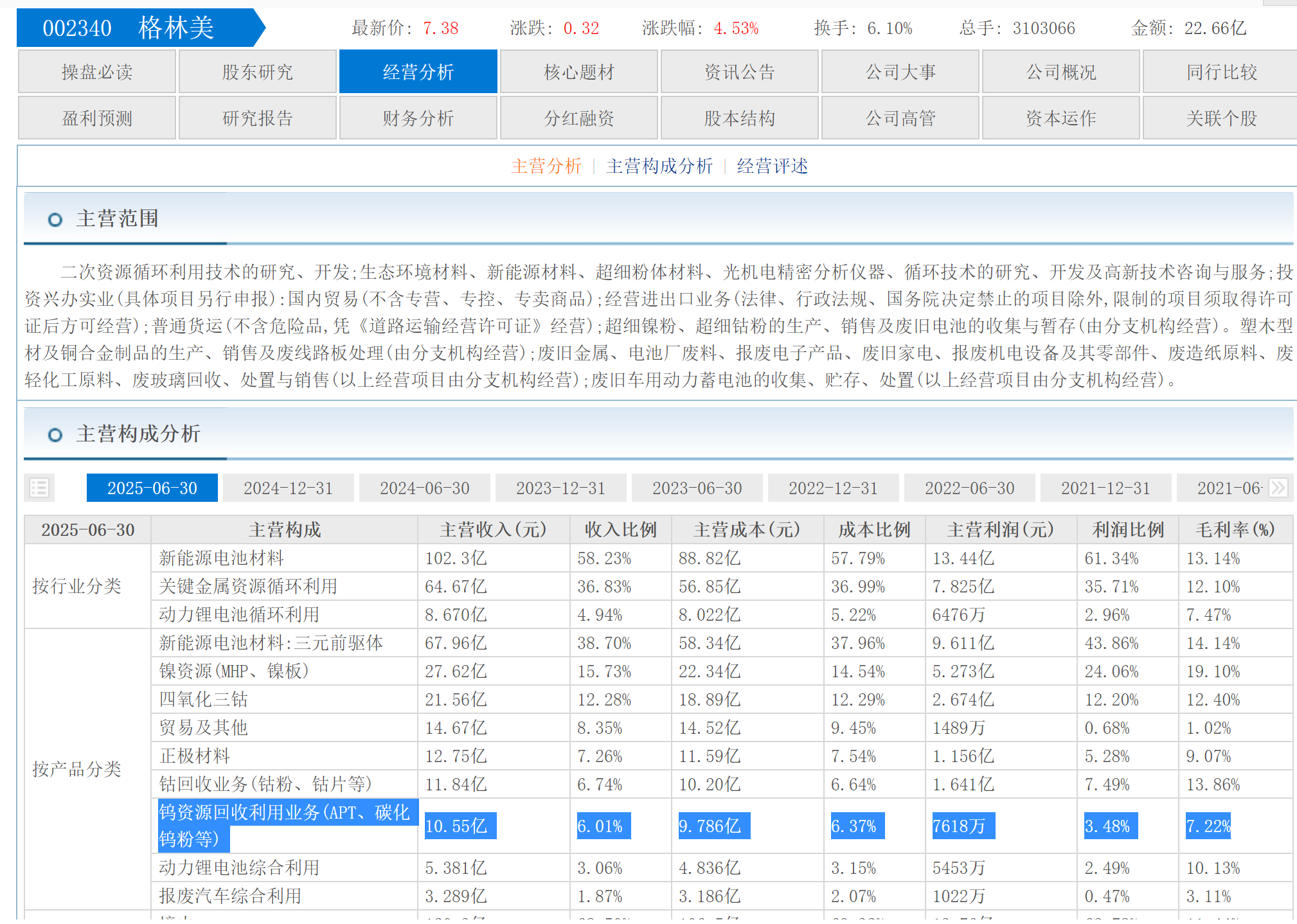Viewport: 1297px width, 924px height.
Task: Click highlighted 钨资源回收利用业务 row name
Action: (288, 826)
